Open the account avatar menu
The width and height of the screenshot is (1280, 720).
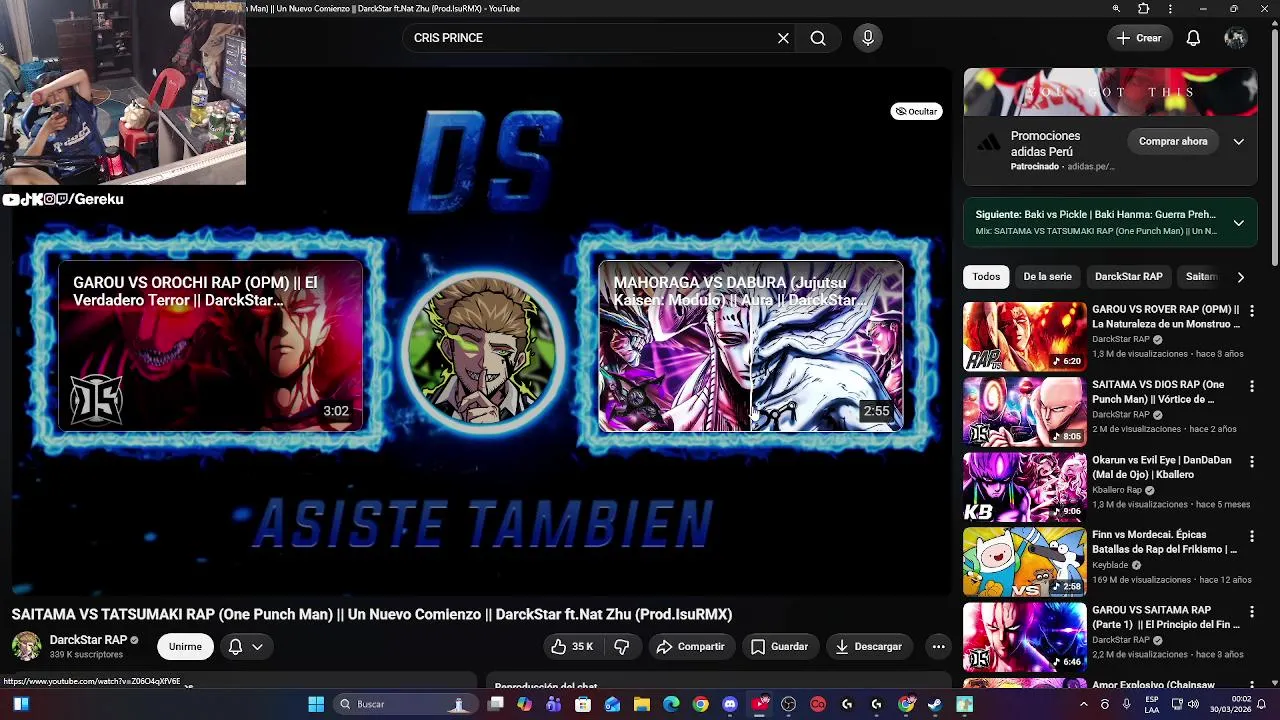[x=1235, y=38]
